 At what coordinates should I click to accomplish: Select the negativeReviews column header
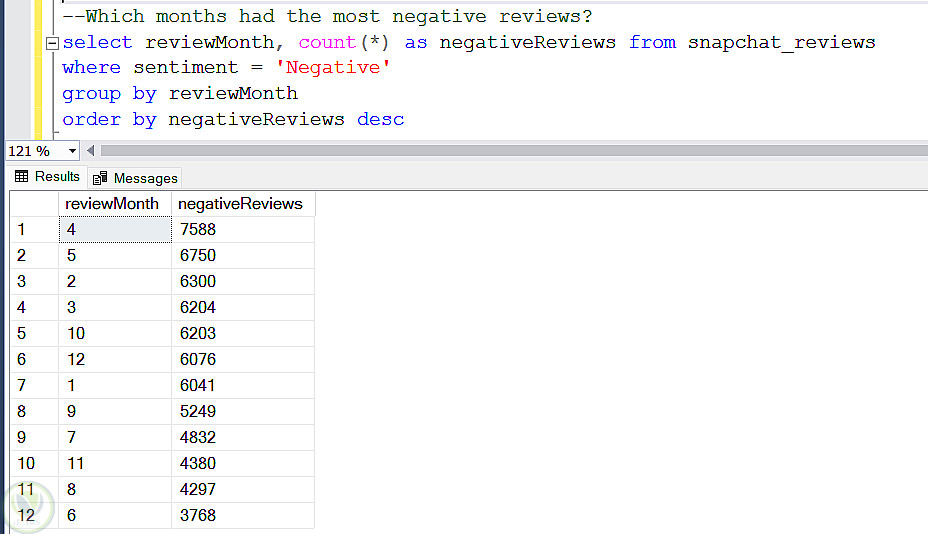click(243, 204)
